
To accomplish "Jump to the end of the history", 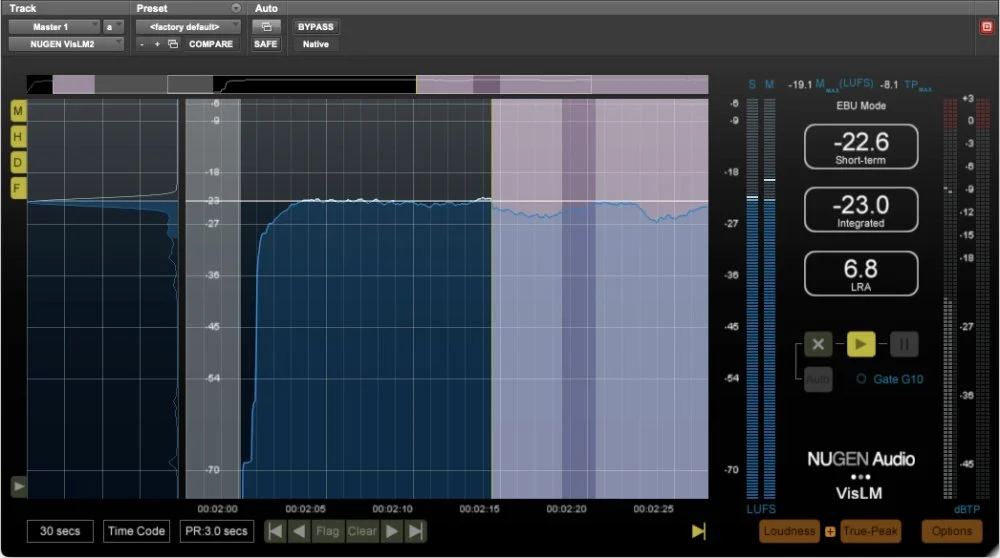I will pyautogui.click(x=416, y=531).
